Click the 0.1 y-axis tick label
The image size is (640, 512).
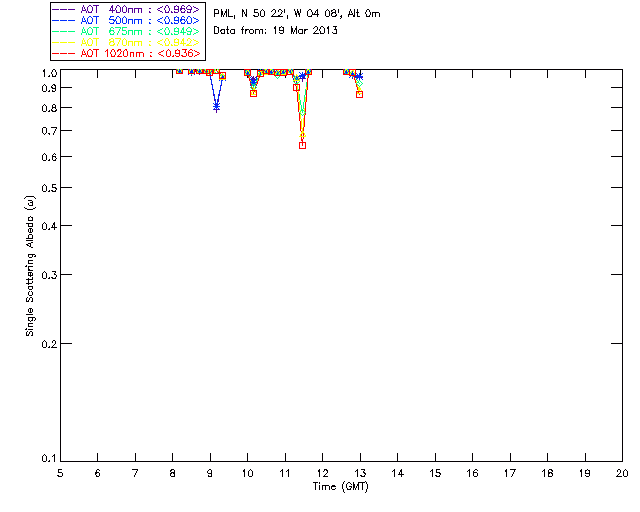click(x=49, y=459)
